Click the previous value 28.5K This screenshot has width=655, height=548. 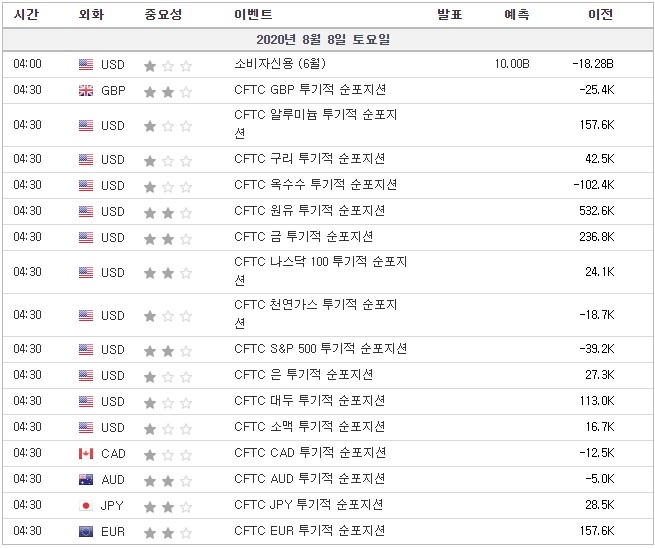click(x=600, y=505)
